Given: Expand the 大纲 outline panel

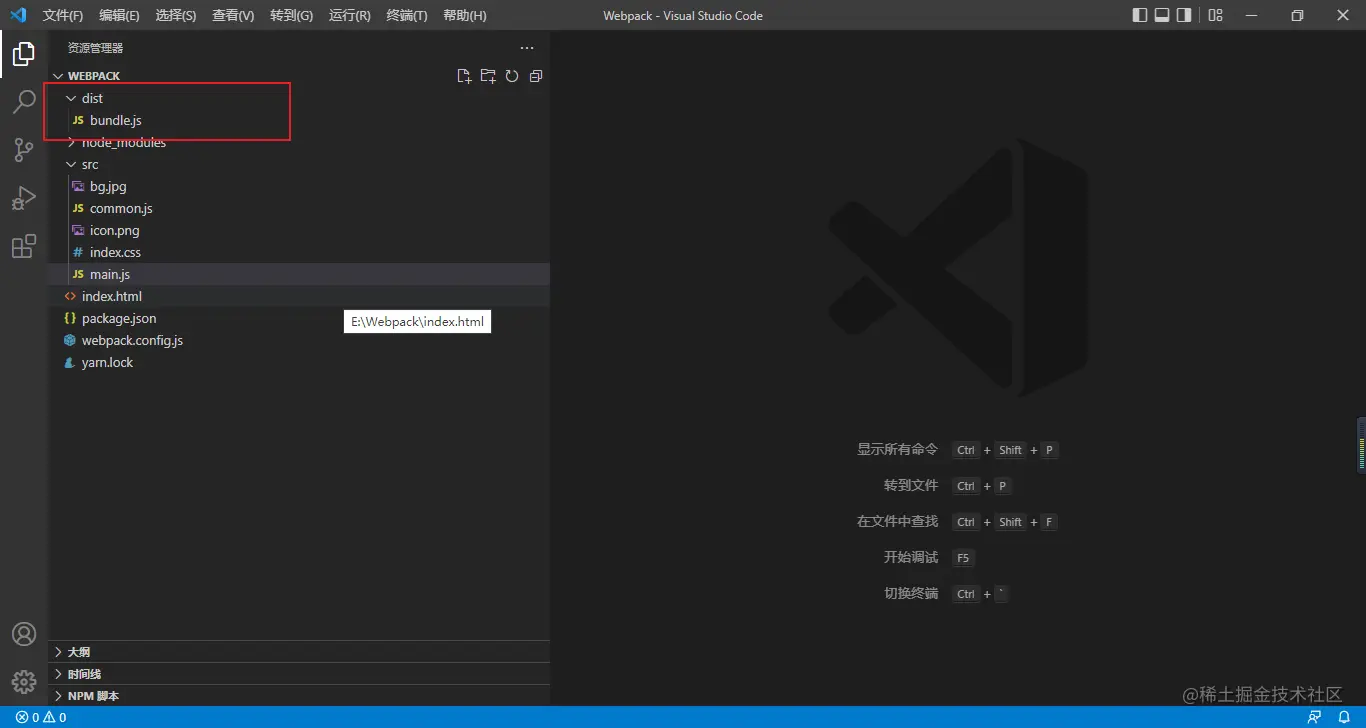Looking at the screenshot, I should [x=299, y=652].
